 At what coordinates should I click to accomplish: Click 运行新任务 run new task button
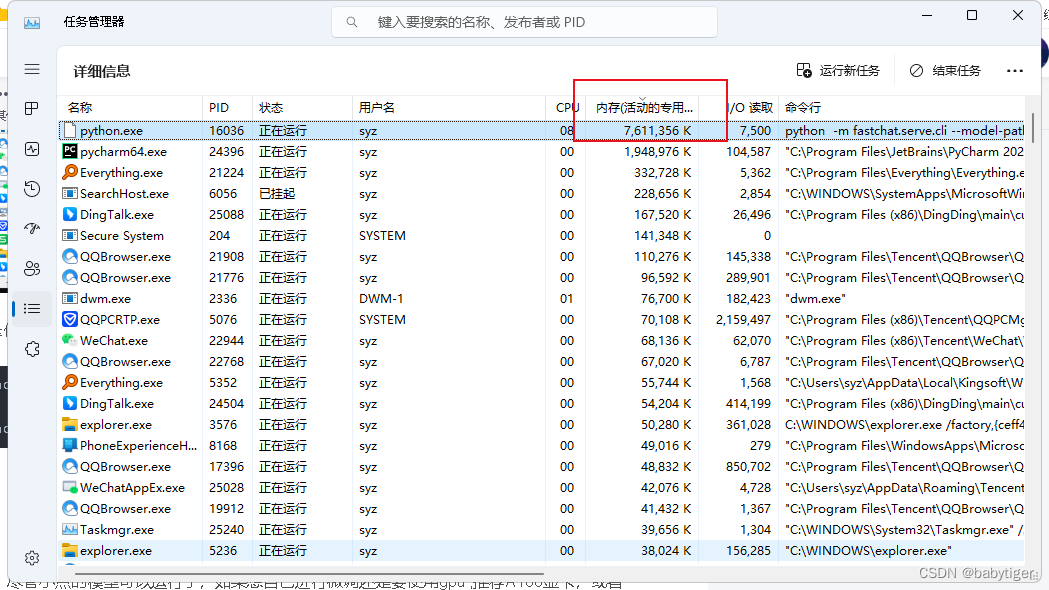tap(838, 71)
